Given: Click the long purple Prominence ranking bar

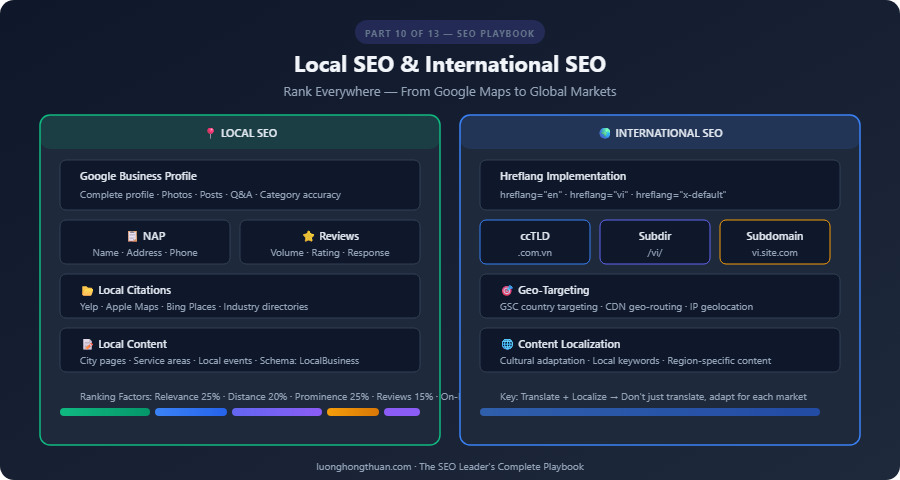Looking at the screenshot, I should pos(277,412).
